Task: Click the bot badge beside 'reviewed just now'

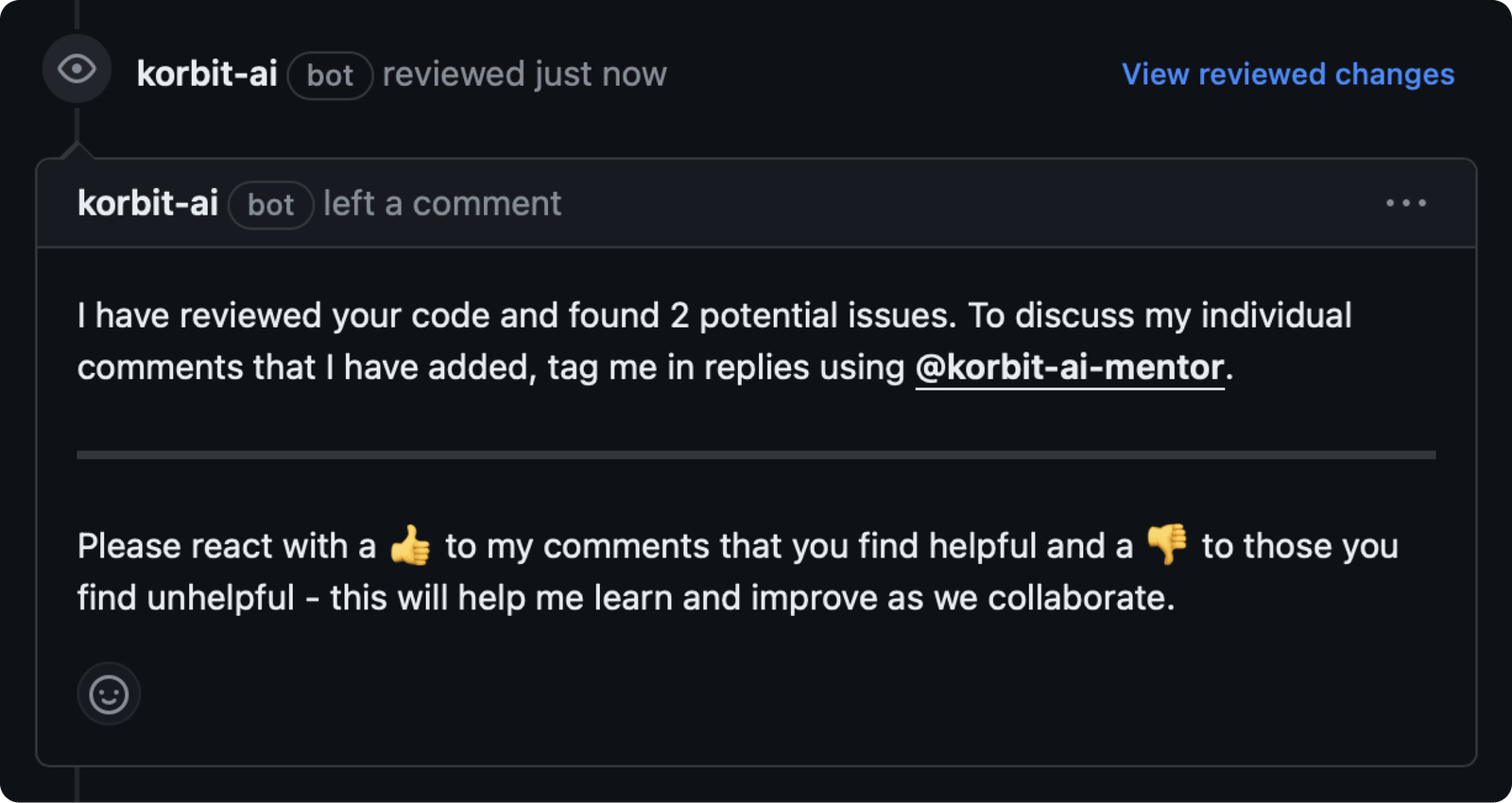Action: click(x=330, y=76)
